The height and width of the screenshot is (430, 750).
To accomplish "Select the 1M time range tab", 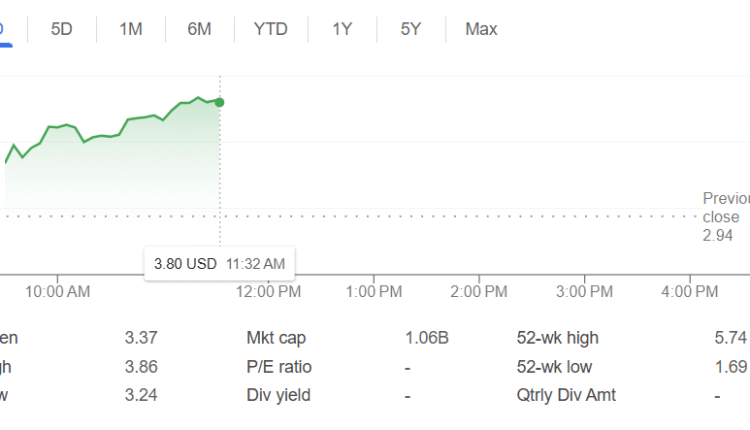I will click(x=130, y=29).
